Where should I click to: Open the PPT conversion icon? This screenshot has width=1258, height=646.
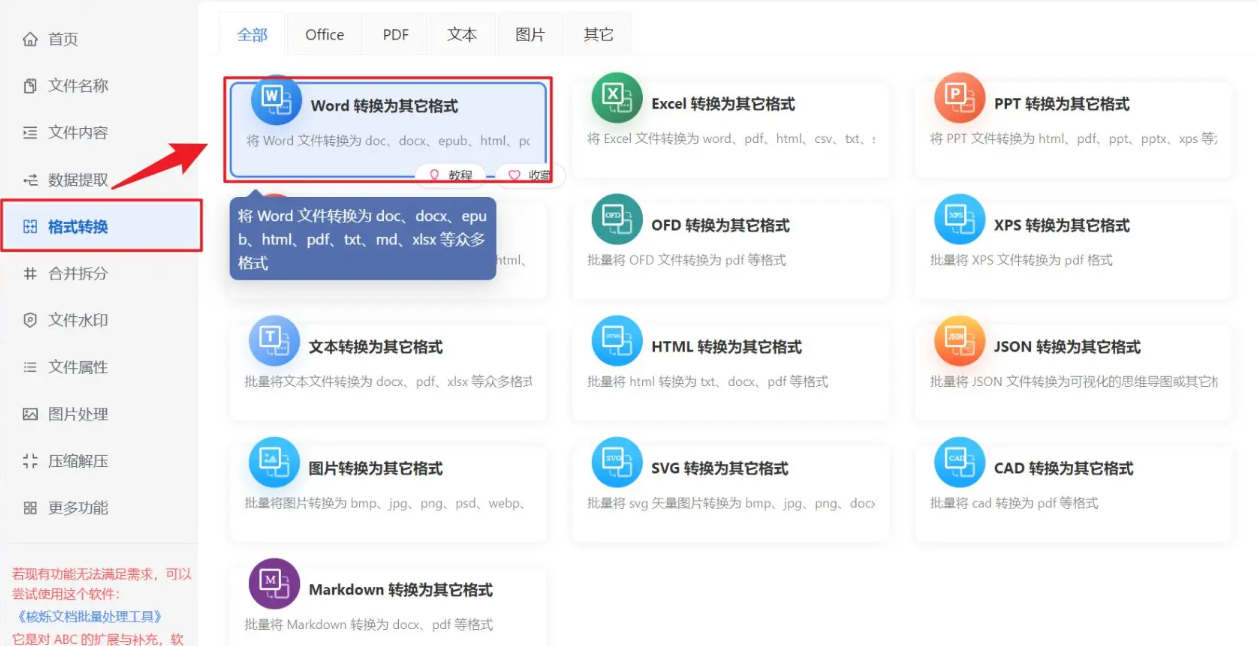point(960,98)
